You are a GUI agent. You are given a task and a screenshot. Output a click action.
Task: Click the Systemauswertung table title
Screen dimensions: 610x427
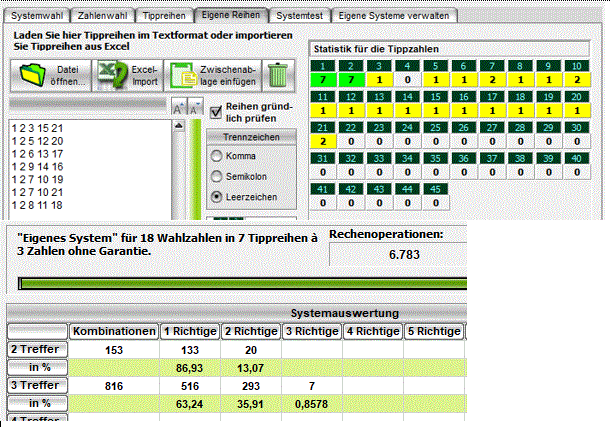[345, 313]
